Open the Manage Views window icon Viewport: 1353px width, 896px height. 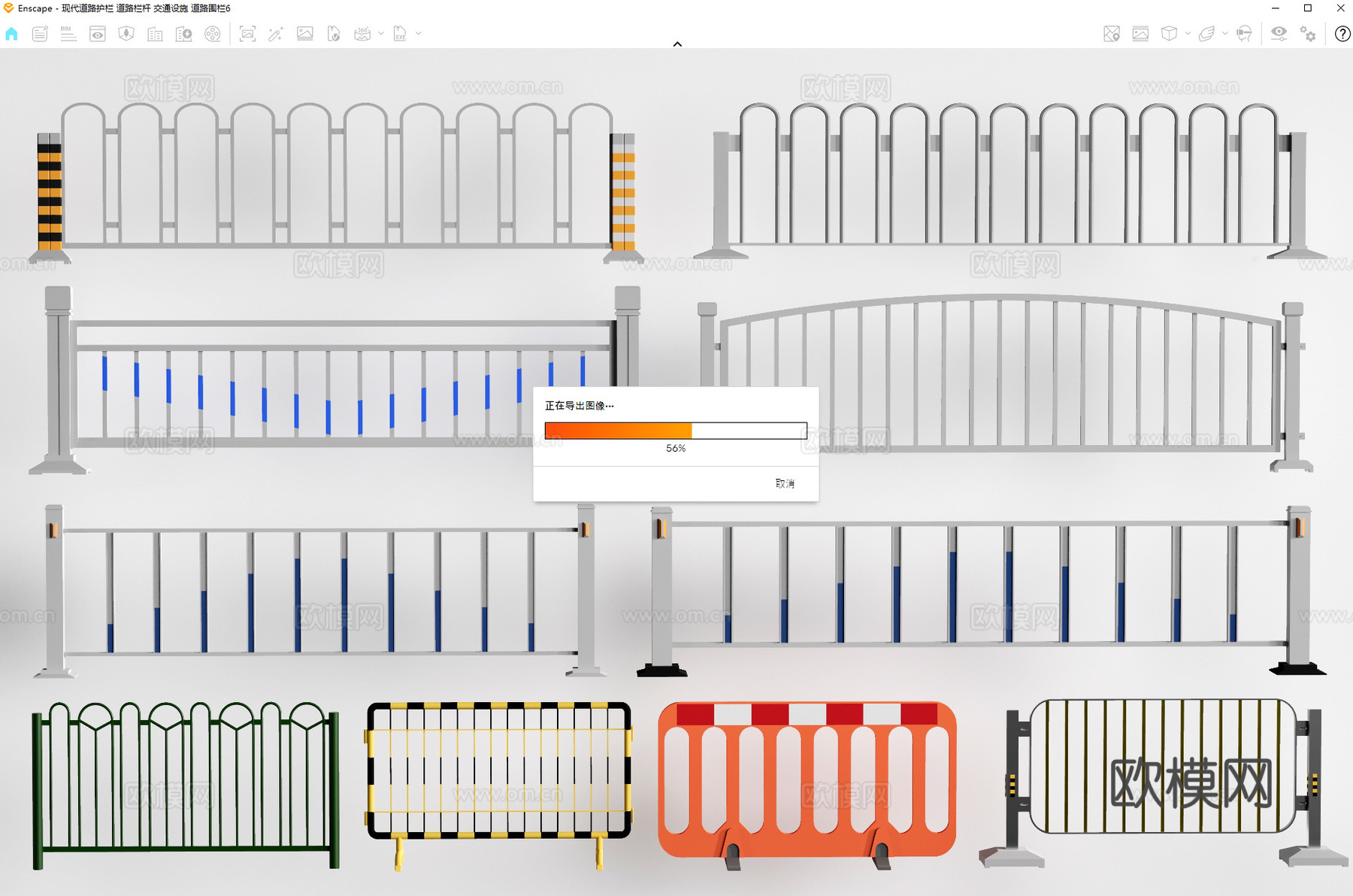pyautogui.click(x=98, y=34)
